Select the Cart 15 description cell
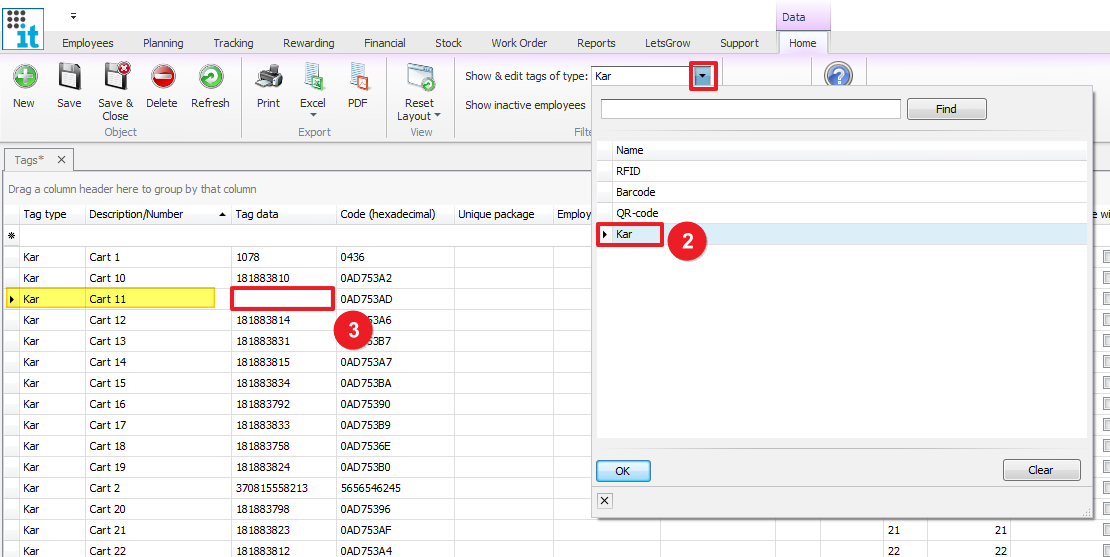Viewport: 1110px width, 557px height. coord(159,383)
